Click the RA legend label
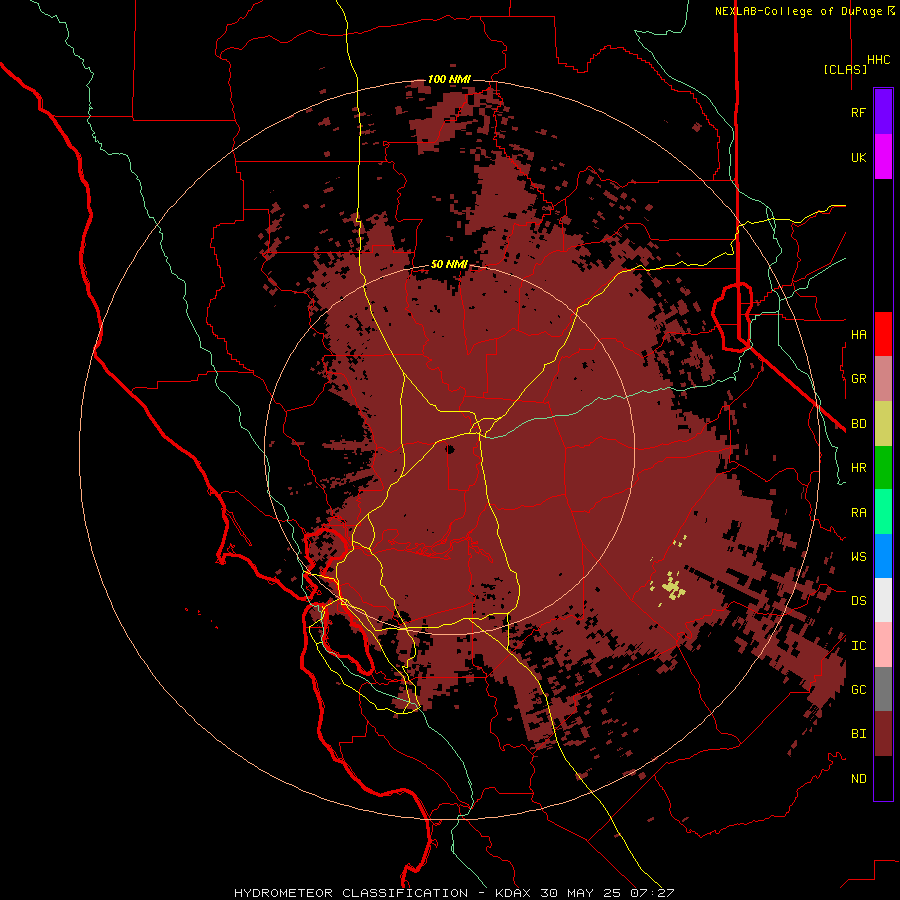 click(x=859, y=512)
